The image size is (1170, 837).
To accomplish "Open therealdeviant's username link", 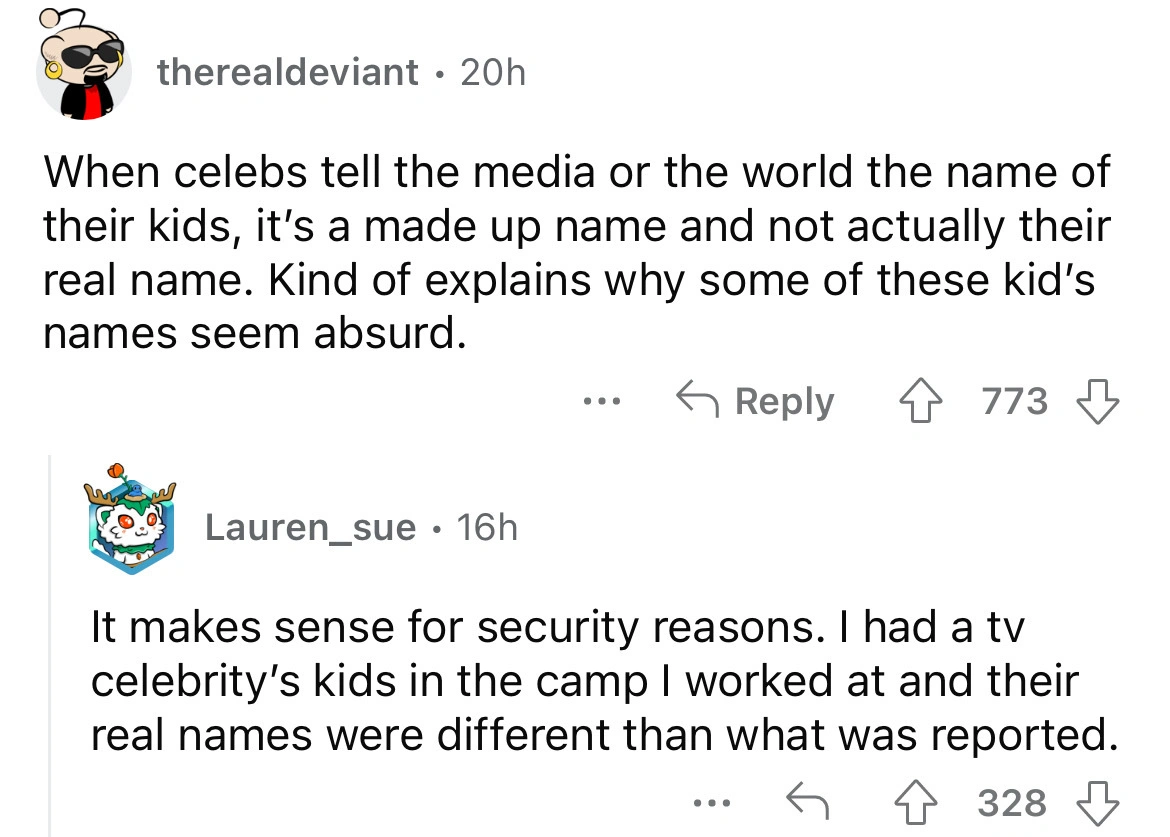I will pos(287,71).
